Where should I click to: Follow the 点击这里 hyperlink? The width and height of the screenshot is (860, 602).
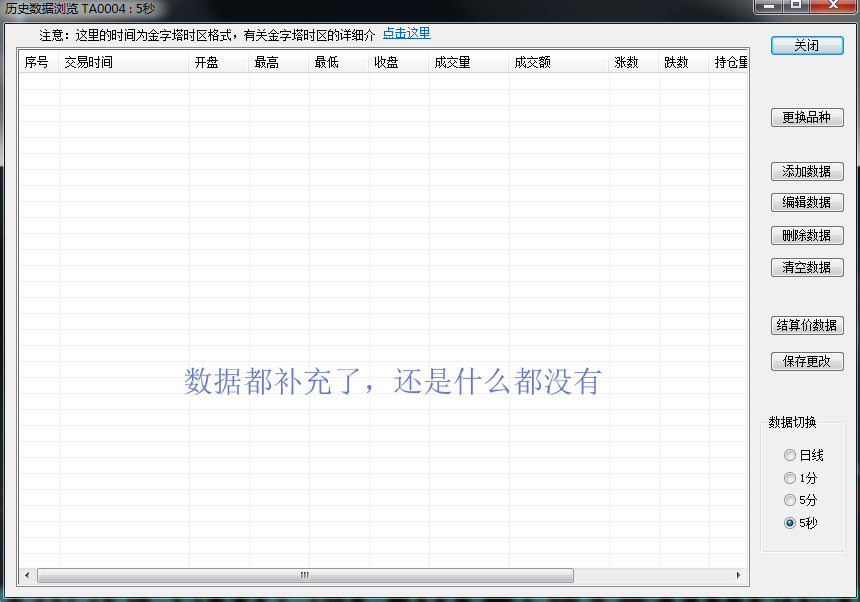(x=406, y=33)
